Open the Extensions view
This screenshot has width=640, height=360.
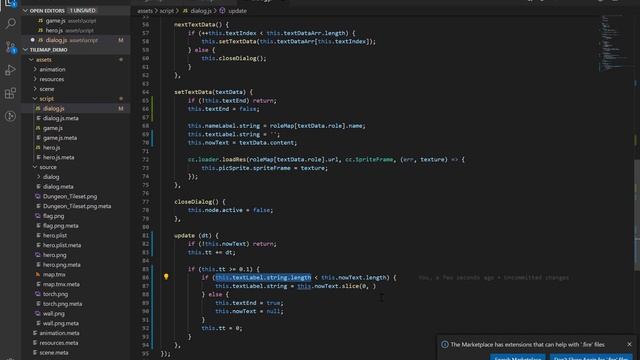coord(11,93)
